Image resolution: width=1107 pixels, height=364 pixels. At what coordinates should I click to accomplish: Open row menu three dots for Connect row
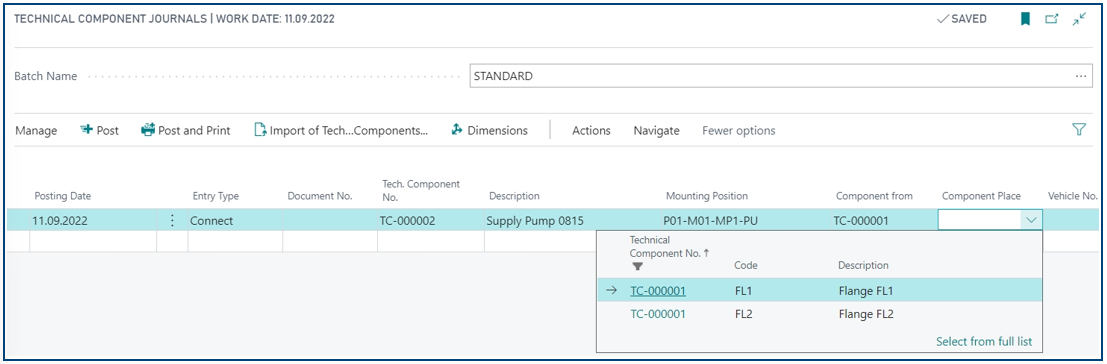pos(172,221)
